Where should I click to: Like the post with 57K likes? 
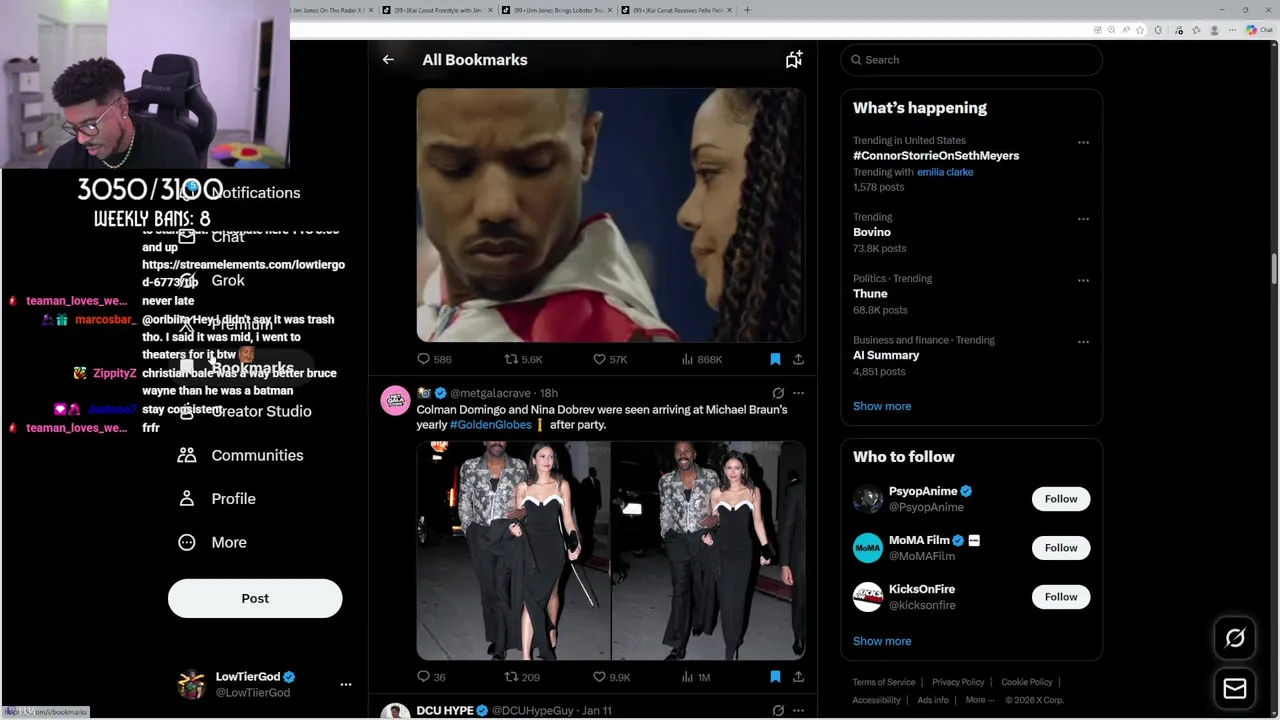click(x=610, y=359)
